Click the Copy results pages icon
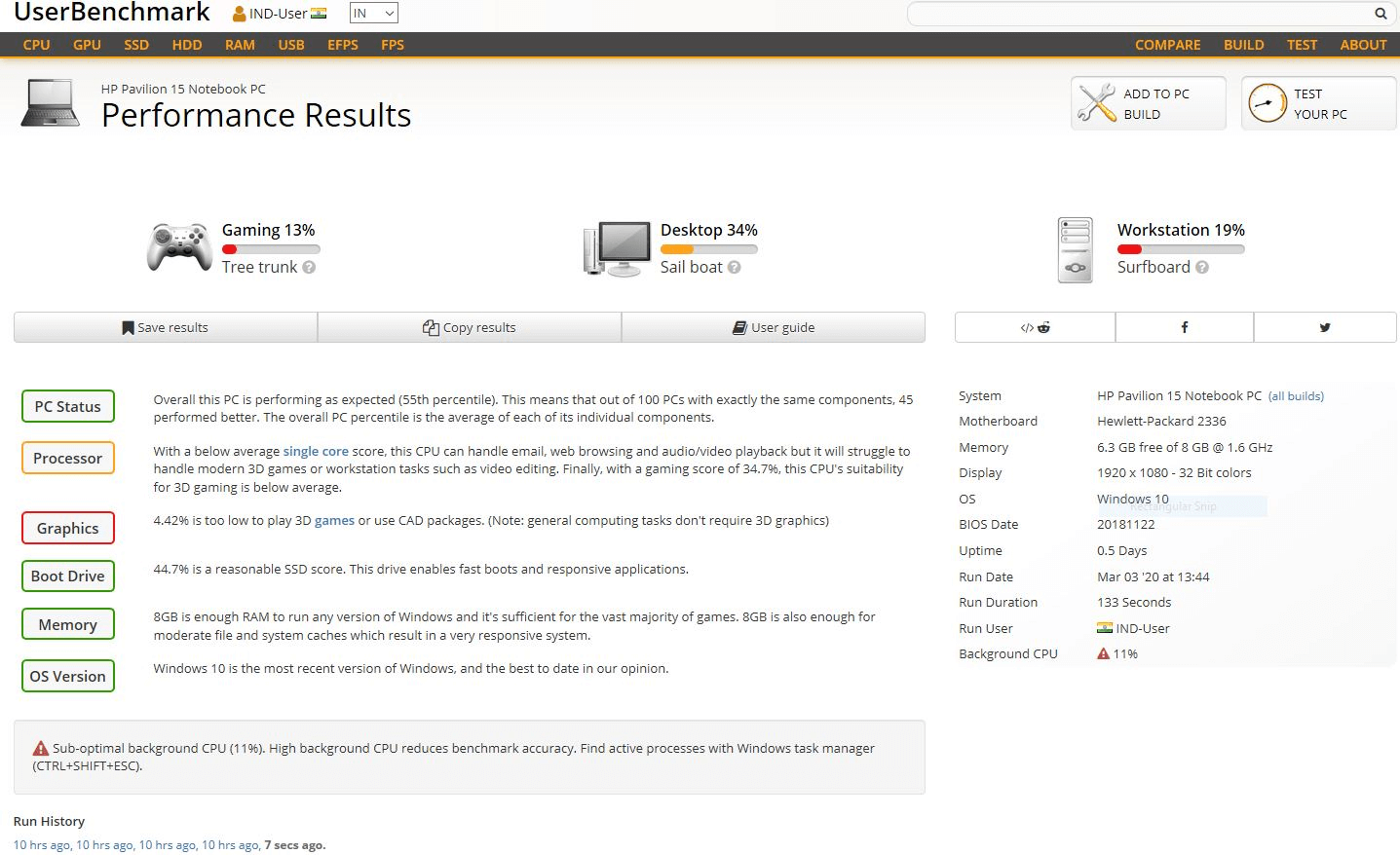This screenshot has width=1400, height=855. tap(430, 327)
